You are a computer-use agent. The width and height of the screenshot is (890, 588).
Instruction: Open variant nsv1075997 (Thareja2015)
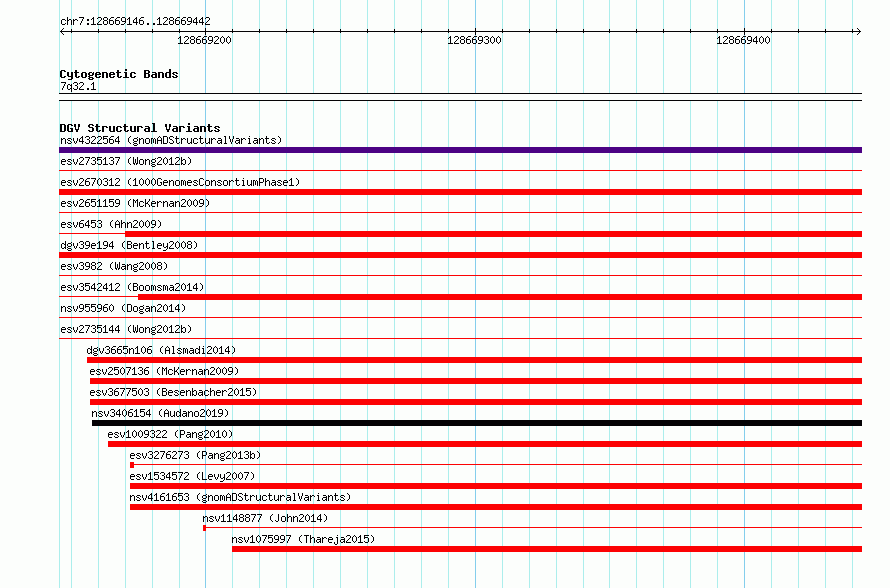[x=303, y=539]
